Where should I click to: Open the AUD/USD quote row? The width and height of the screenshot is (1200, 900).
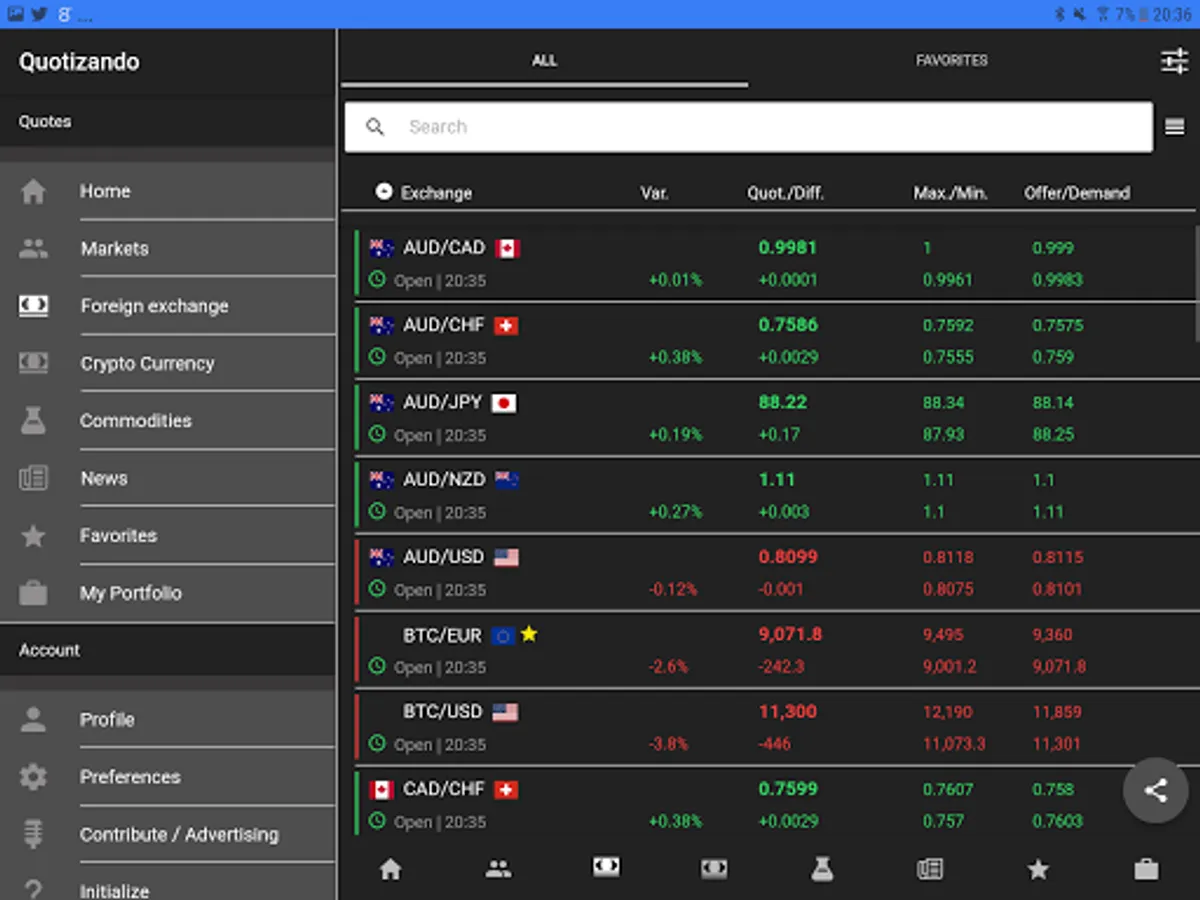(x=775, y=573)
